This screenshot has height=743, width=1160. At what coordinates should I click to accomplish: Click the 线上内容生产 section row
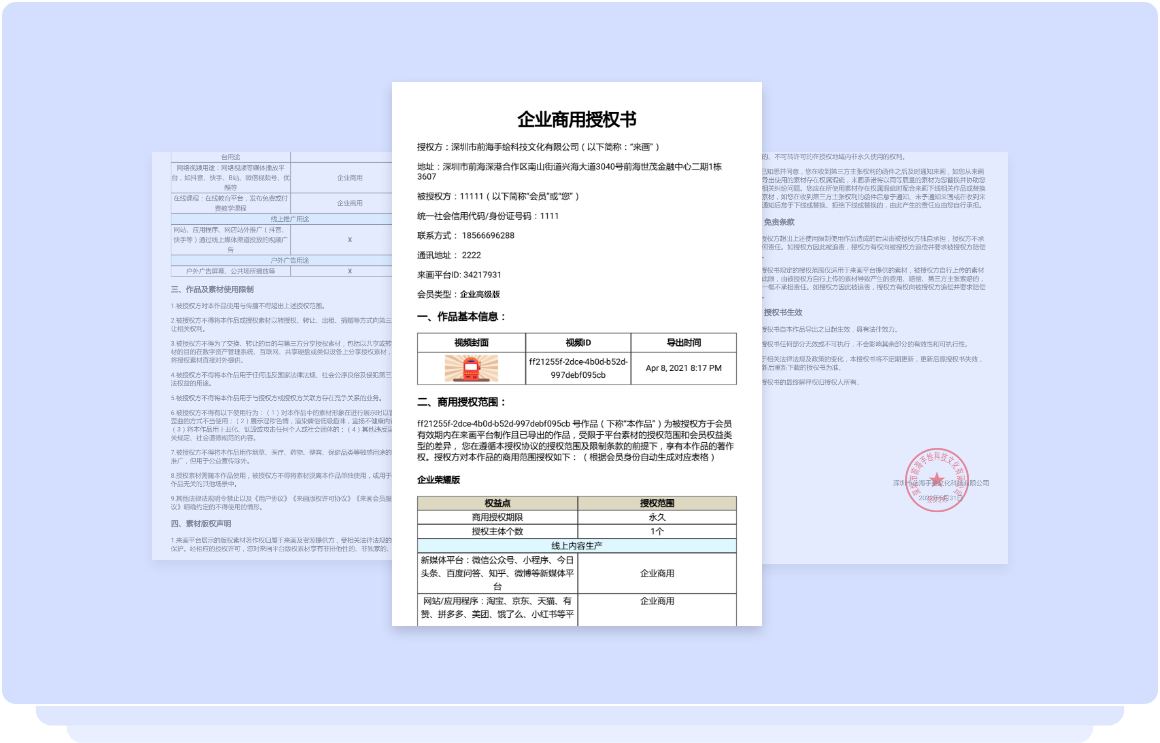577,545
